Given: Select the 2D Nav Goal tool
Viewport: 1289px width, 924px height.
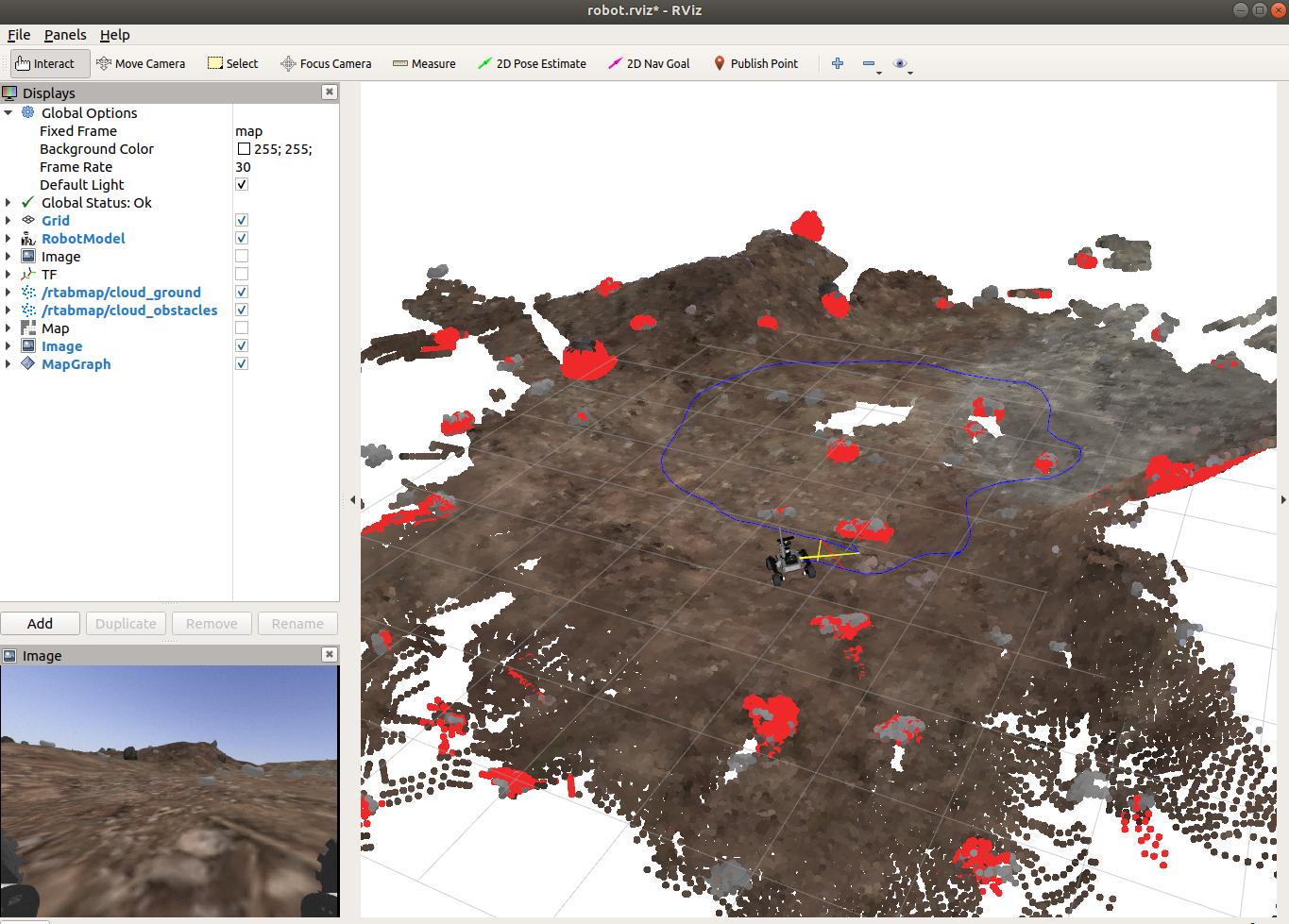Looking at the screenshot, I should [649, 64].
